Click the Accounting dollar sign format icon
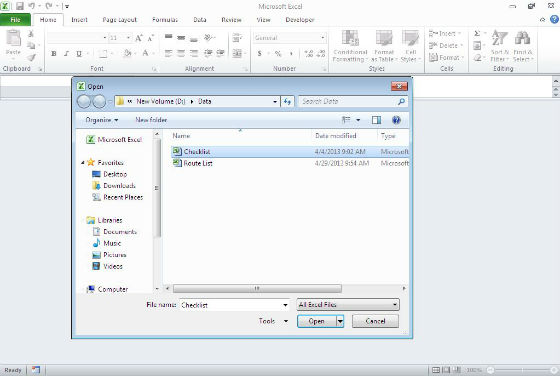Image resolution: width=560 pixels, height=376 pixels. tap(260, 54)
